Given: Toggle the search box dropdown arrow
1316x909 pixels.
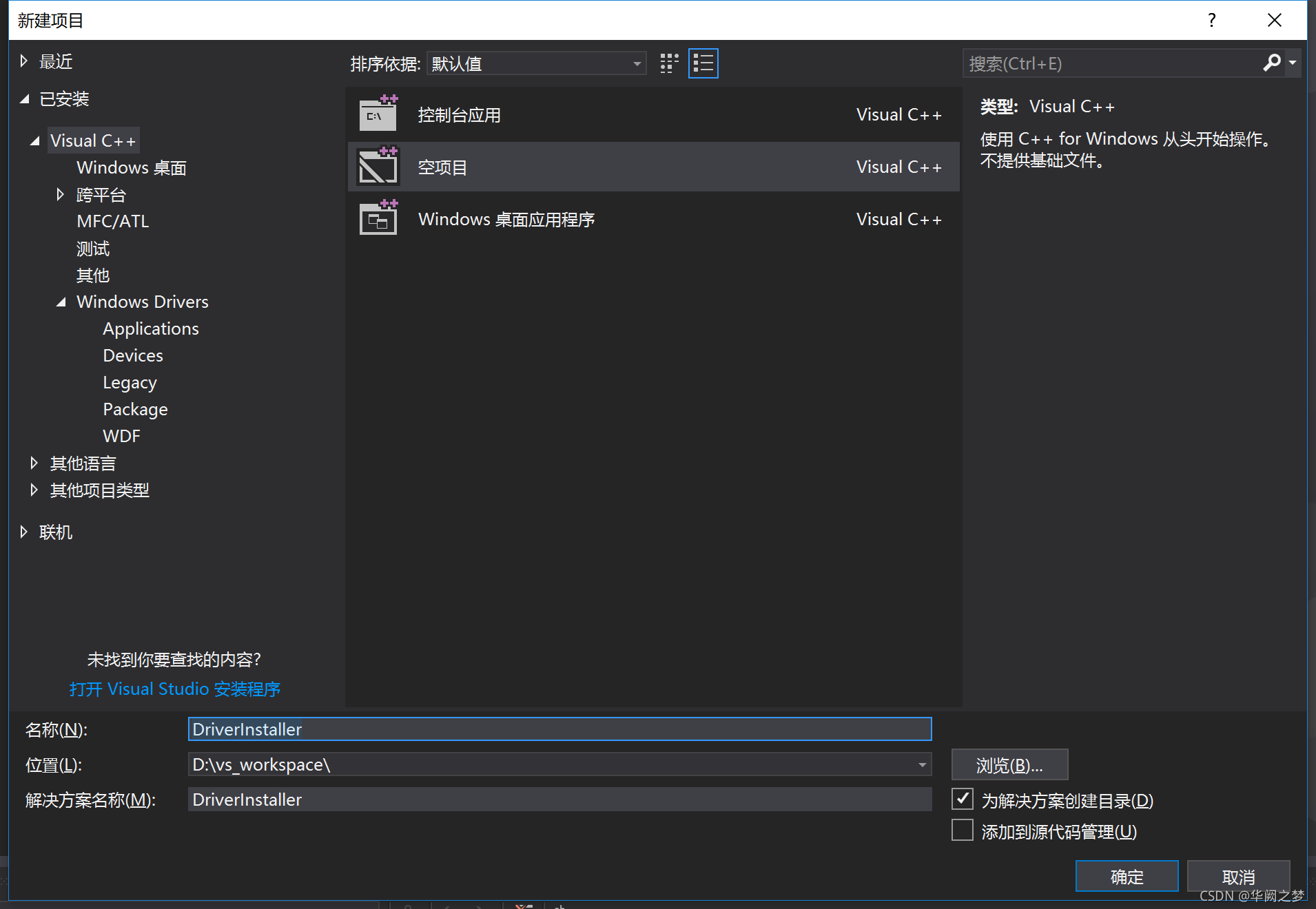Looking at the screenshot, I should [1292, 63].
